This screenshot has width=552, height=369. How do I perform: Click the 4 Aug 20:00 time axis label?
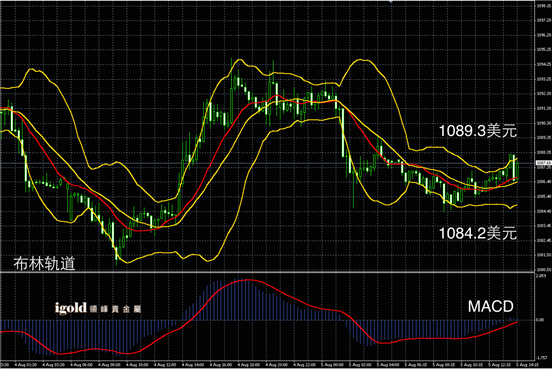click(277, 365)
